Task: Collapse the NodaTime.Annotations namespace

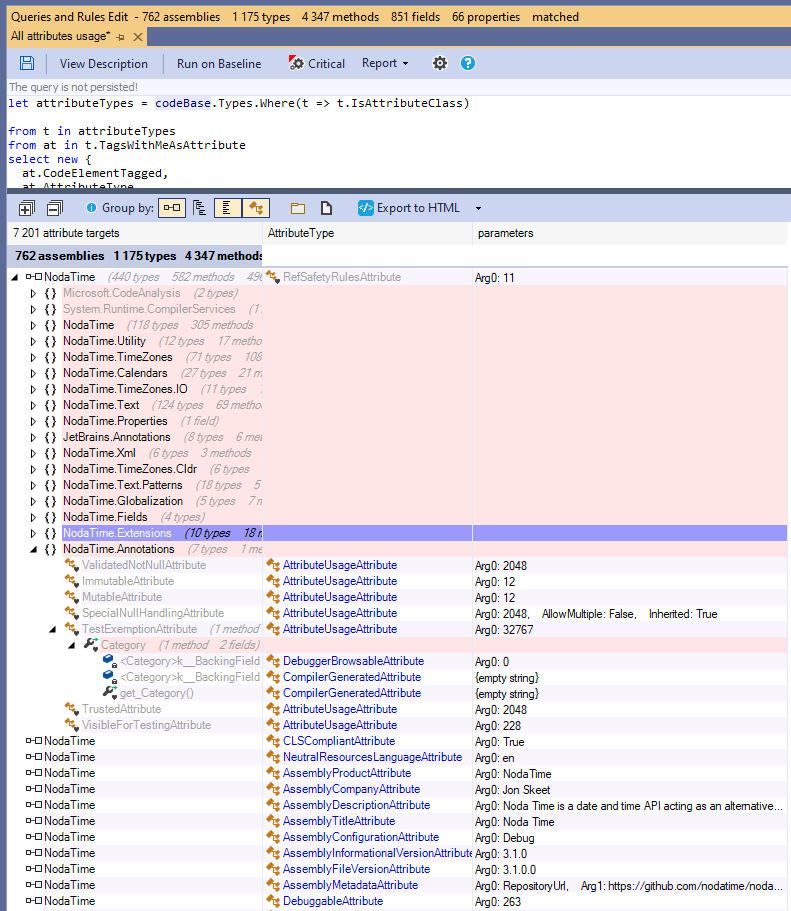Action: pyautogui.click(x=34, y=550)
